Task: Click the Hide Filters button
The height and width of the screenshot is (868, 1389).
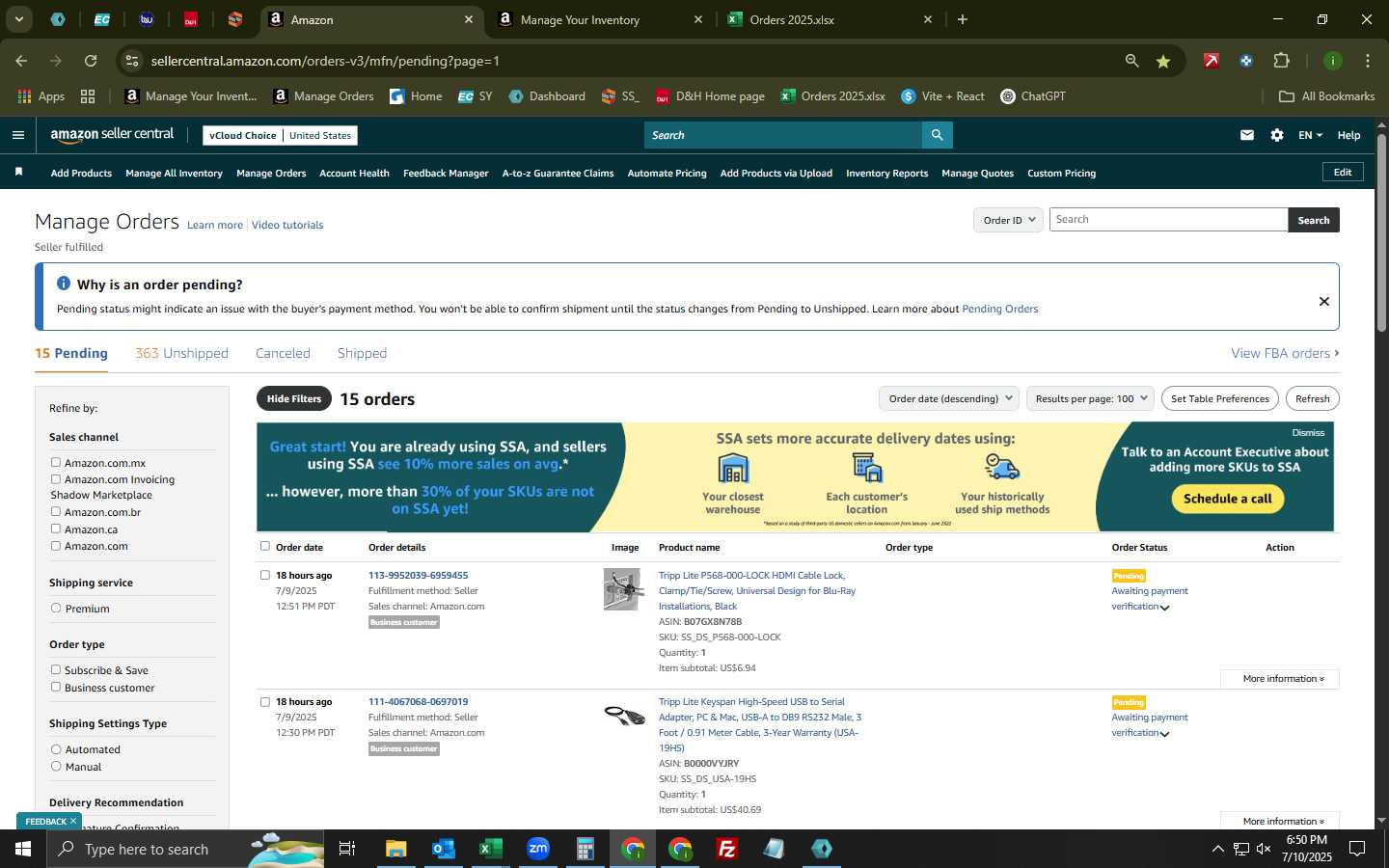Action: (x=294, y=398)
